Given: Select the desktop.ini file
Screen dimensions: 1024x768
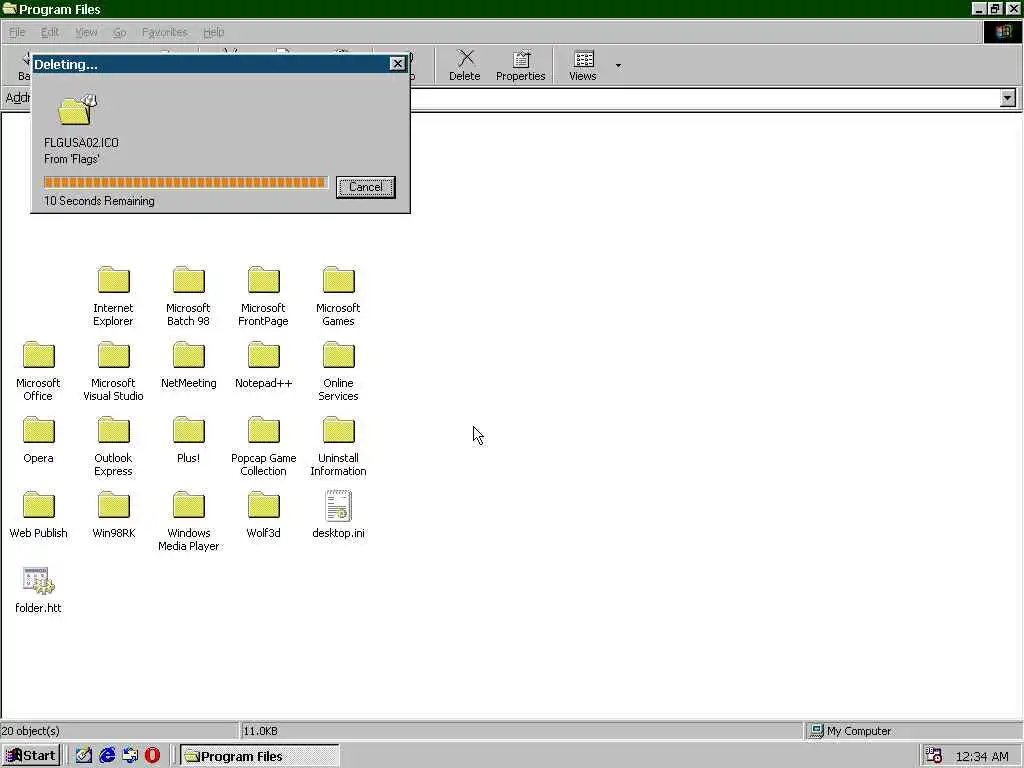Looking at the screenshot, I should point(338,515).
